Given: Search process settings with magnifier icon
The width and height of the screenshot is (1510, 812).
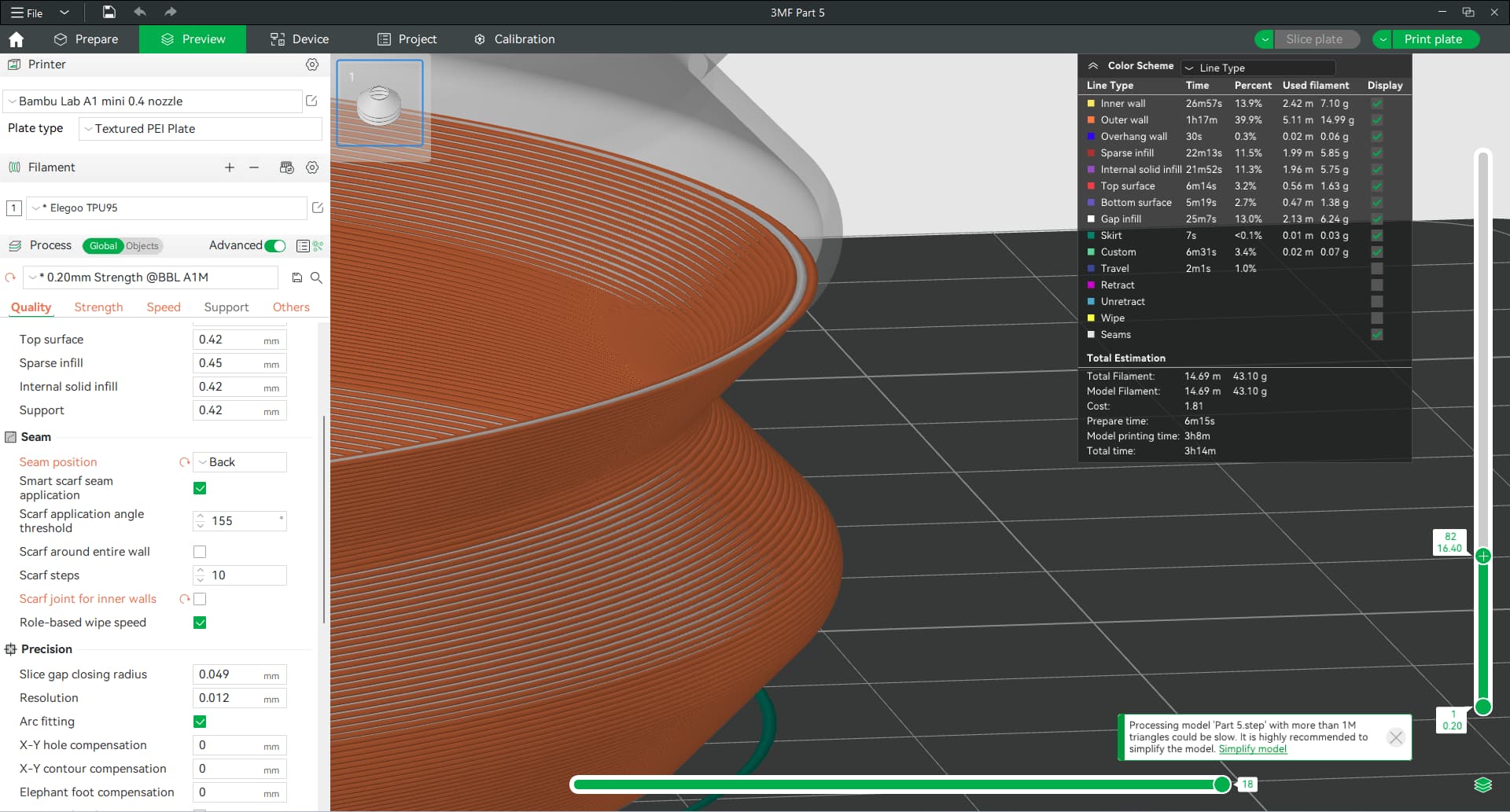Looking at the screenshot, I should coord(316,277).
